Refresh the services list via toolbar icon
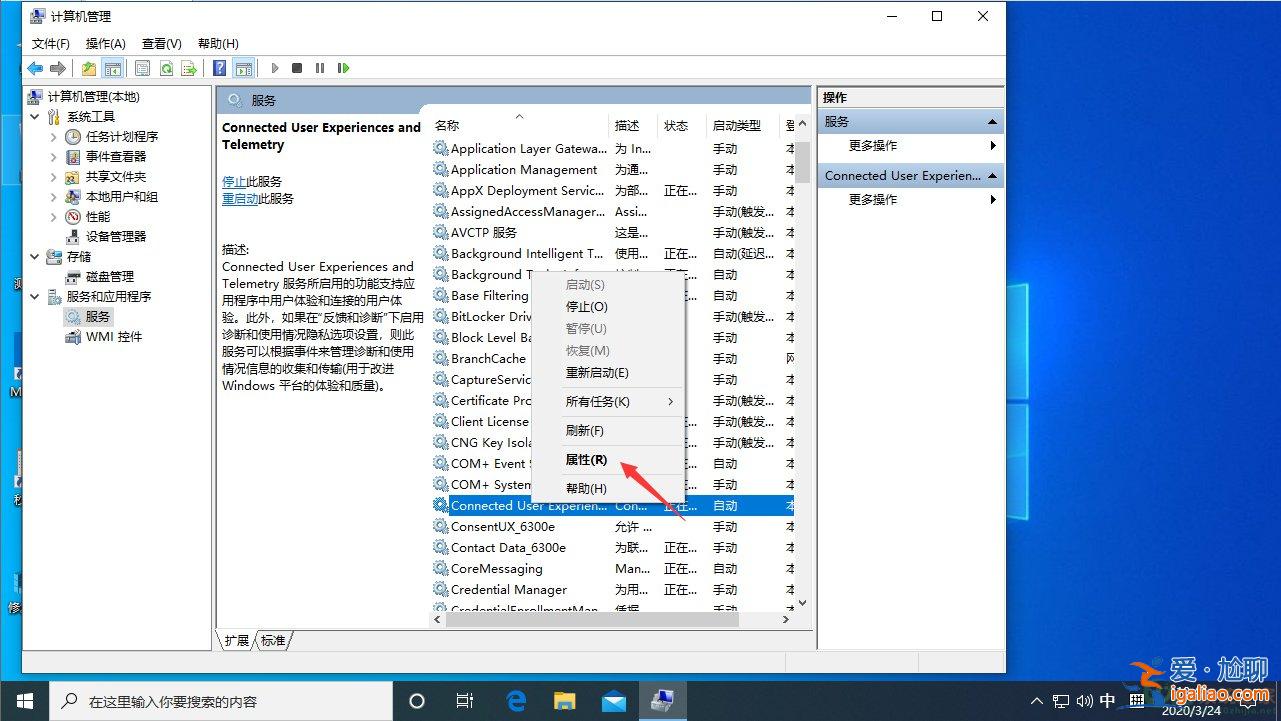The width and height of the screenshot is (1281, 721). 165,67
